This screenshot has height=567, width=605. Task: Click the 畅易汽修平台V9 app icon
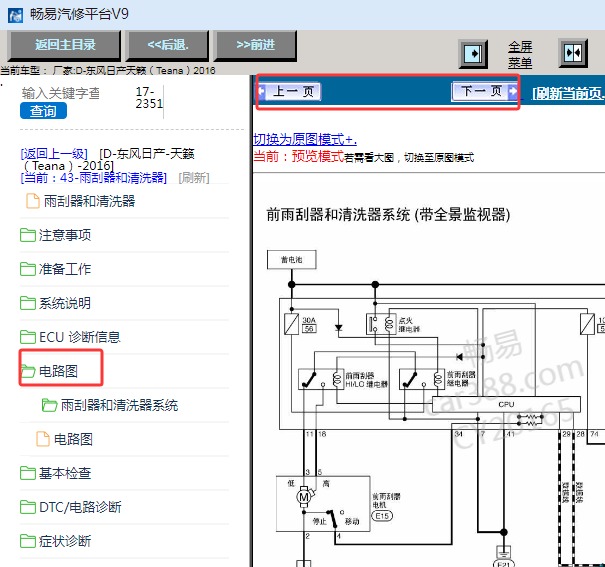point(15,16)
